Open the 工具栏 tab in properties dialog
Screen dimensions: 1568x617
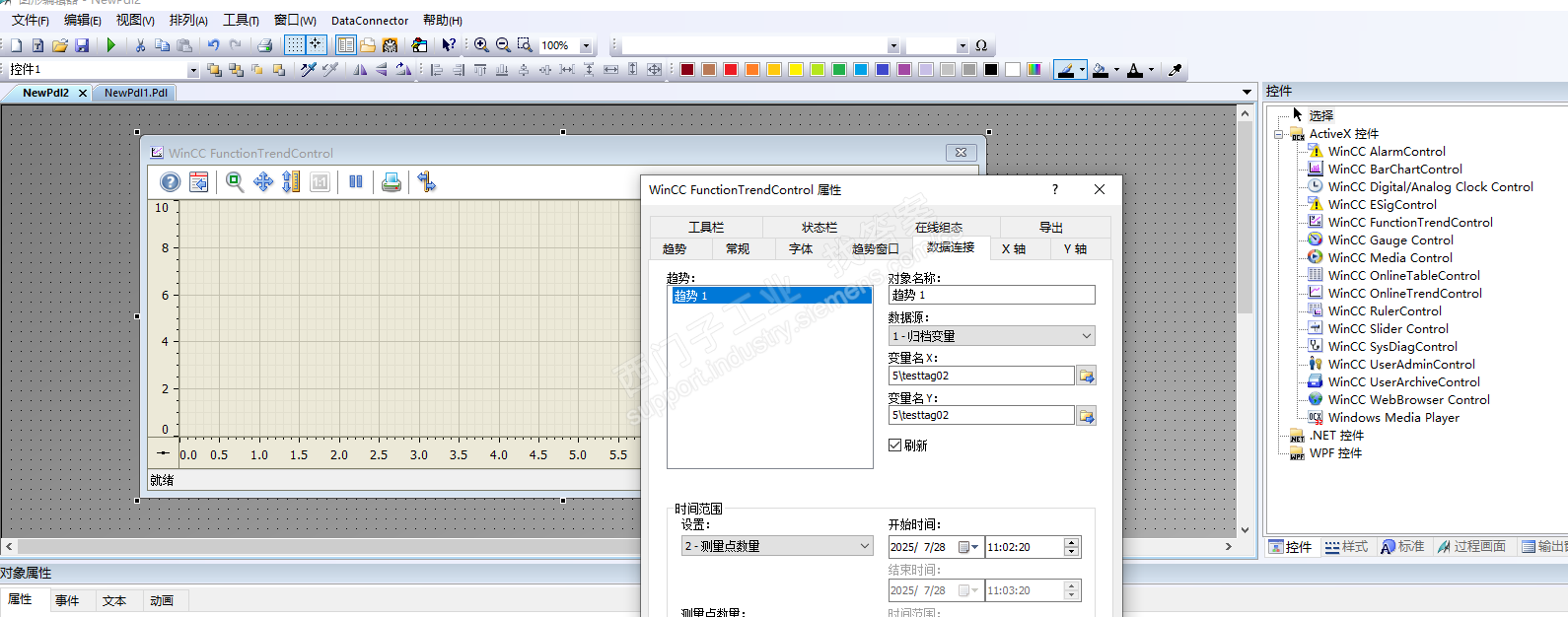706,228
